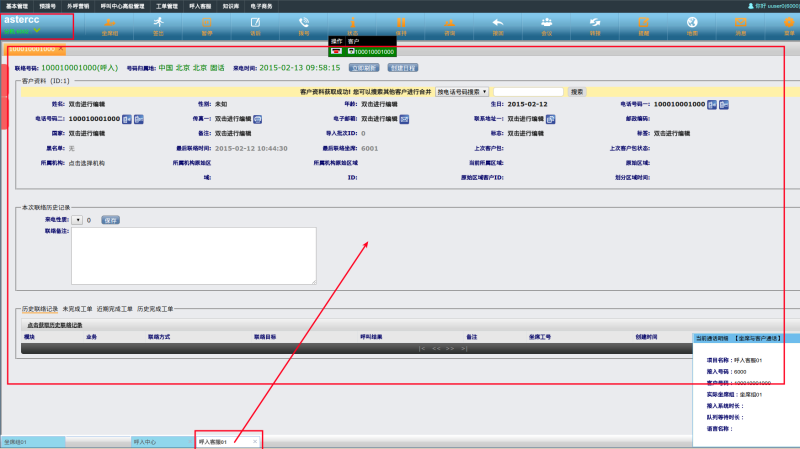Click the 列表 envelope toolbar icon

741,23
